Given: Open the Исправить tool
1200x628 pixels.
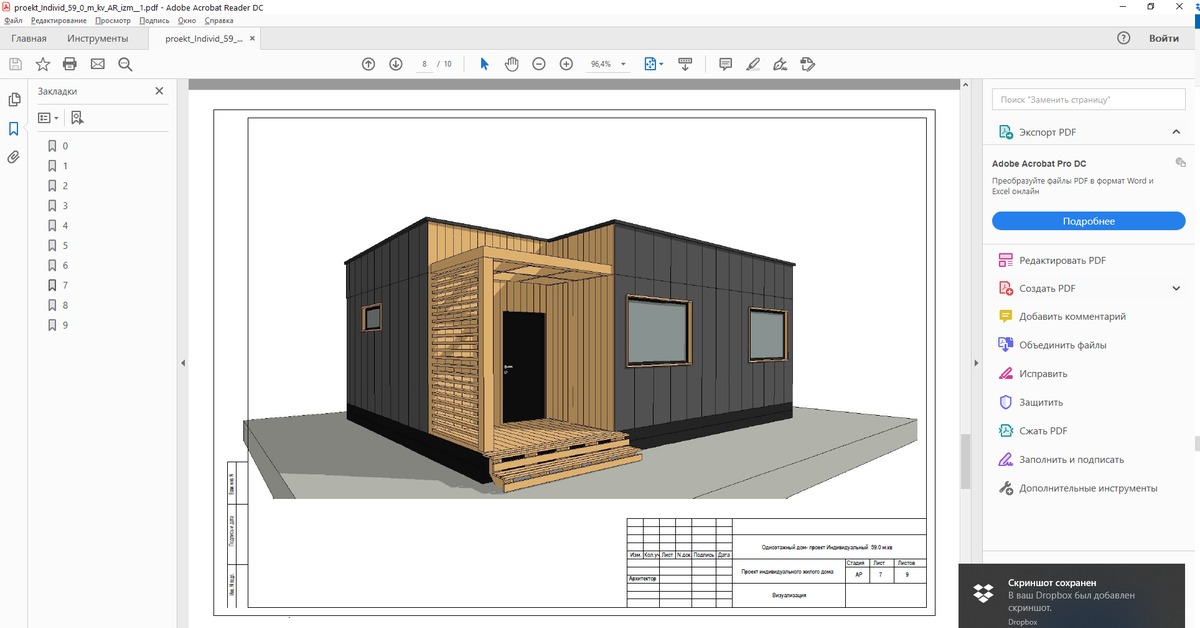Looking at the screenshot, I should 1033,374.
